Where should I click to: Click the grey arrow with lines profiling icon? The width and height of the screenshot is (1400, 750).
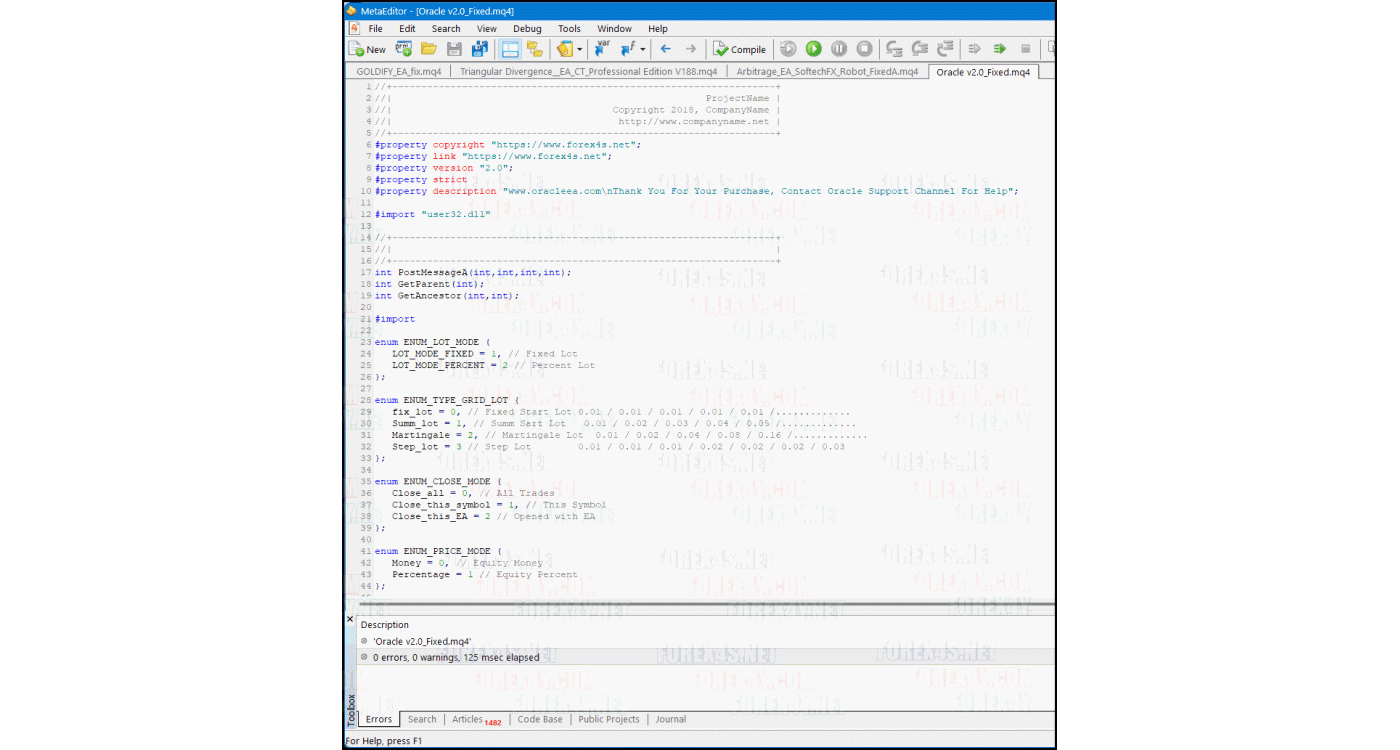pyautogui.click(x=974, y=49)
